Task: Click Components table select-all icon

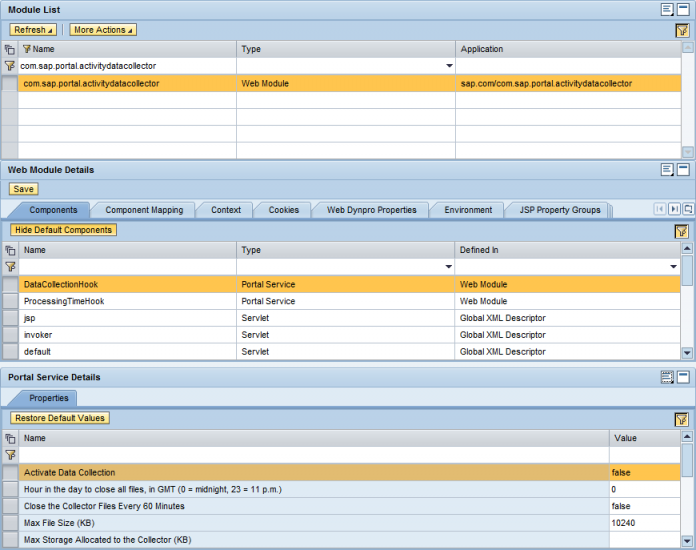Action: coord(10,250)
